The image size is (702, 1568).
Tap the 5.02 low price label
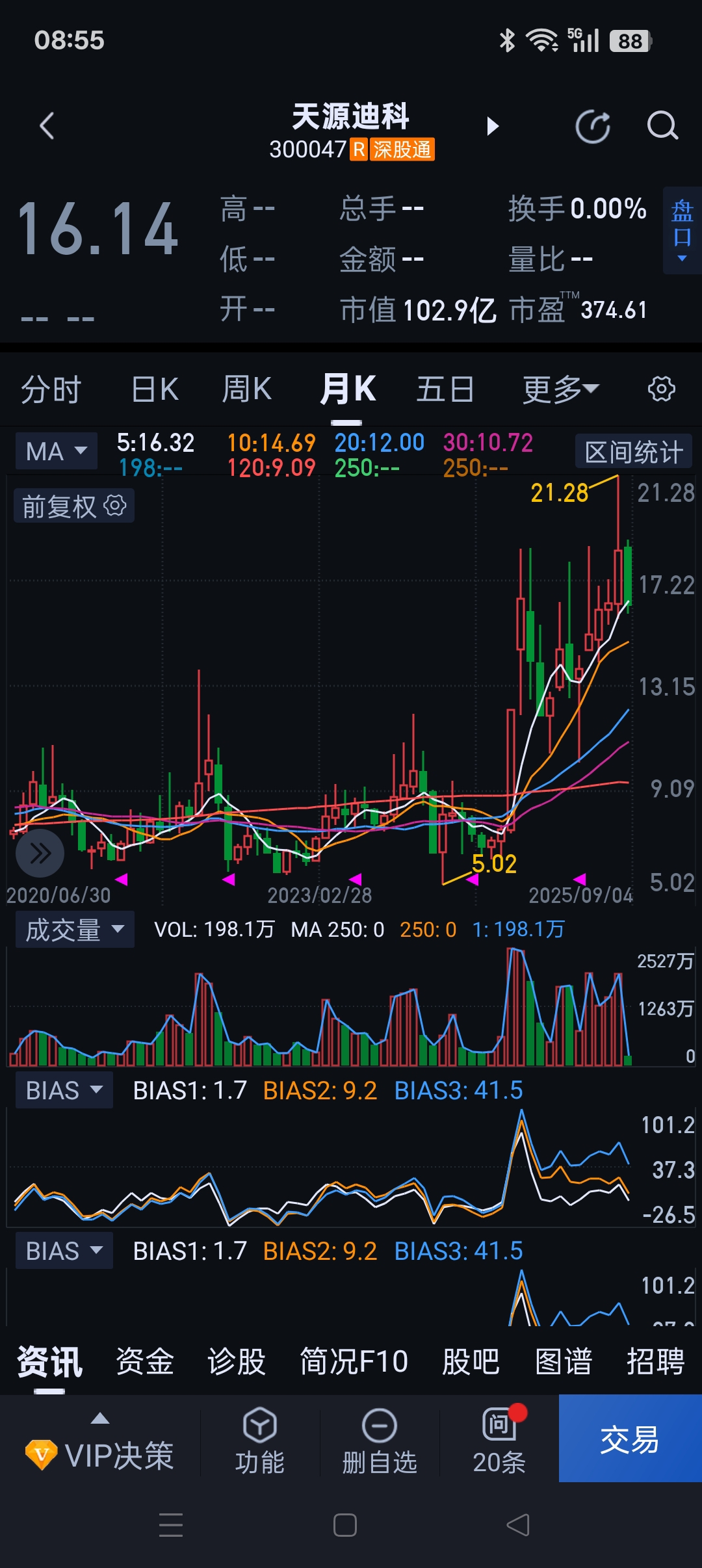494,864
